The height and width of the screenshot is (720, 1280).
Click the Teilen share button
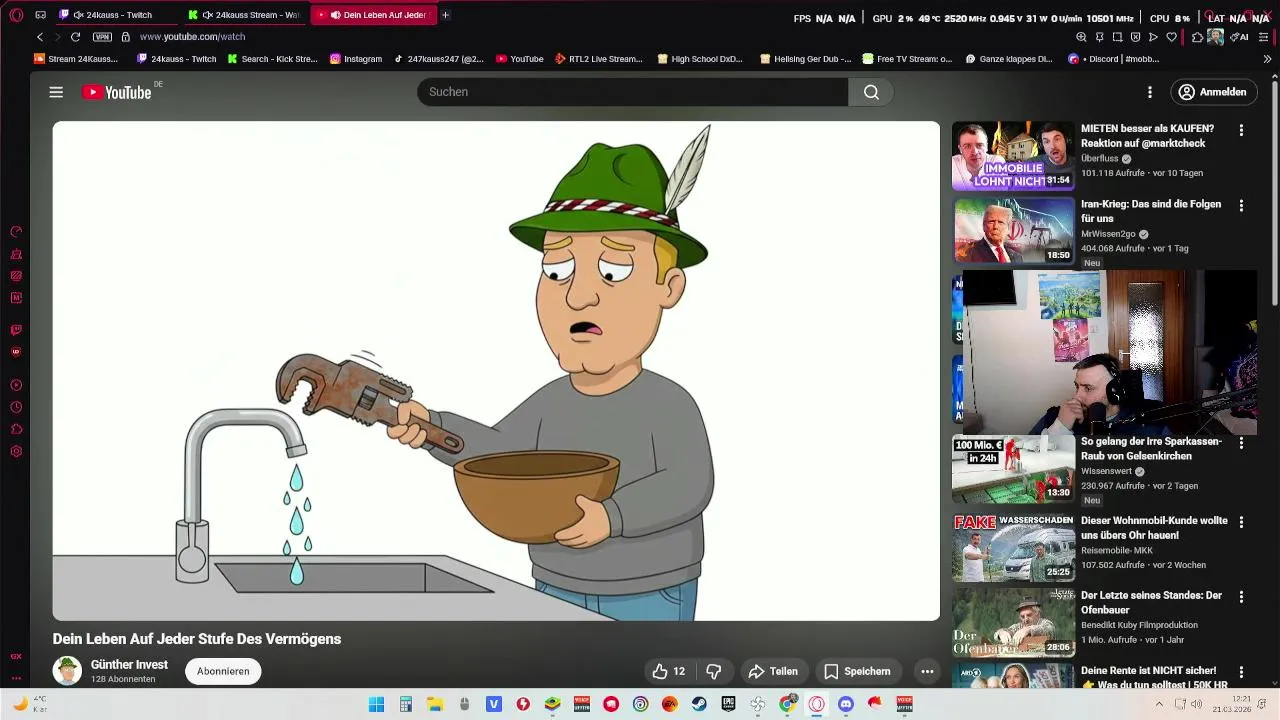click(x=773, y=671)
